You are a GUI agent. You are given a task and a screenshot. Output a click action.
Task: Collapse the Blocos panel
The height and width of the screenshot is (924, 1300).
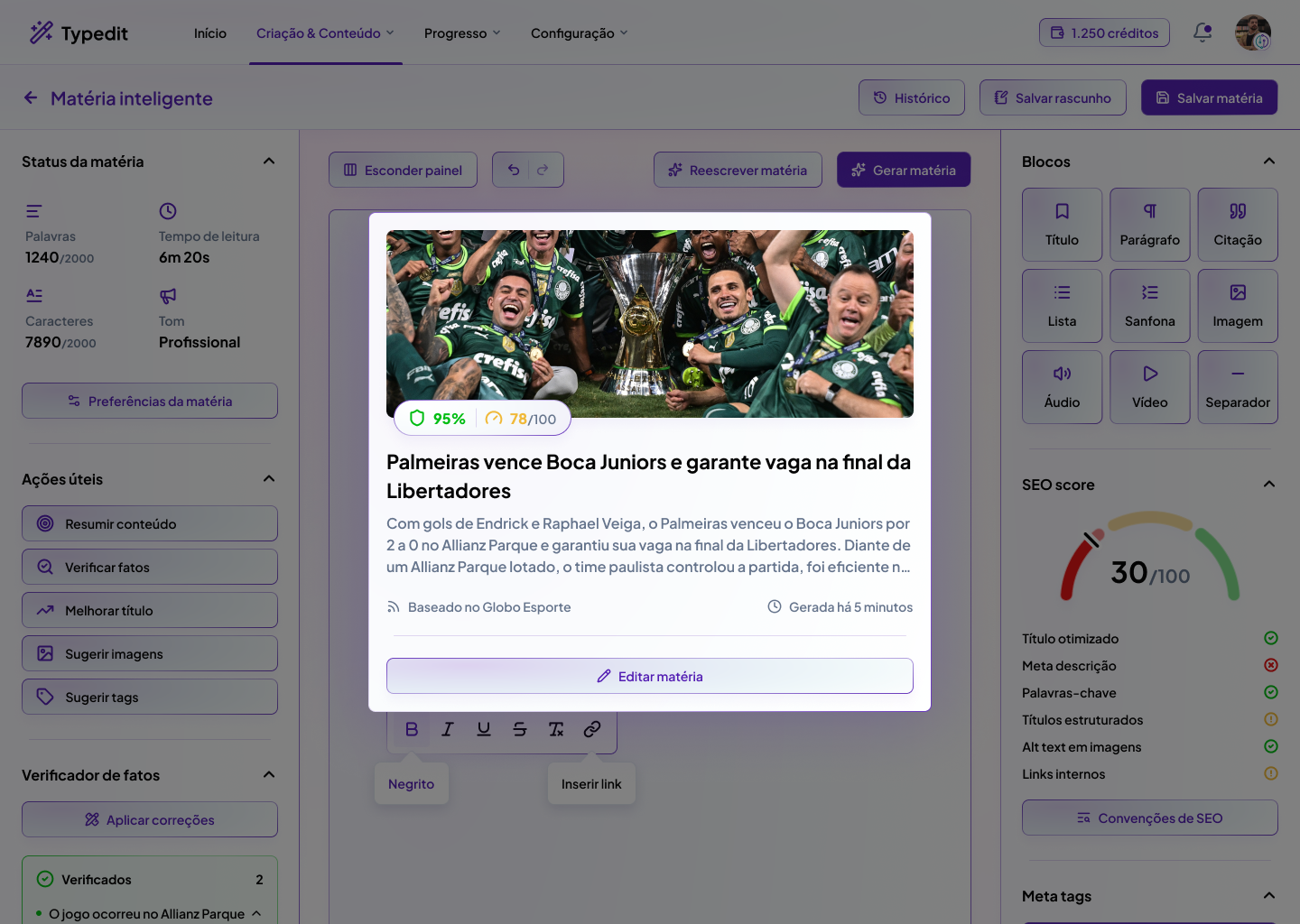pyautogui.click(x=1269, y=162)
